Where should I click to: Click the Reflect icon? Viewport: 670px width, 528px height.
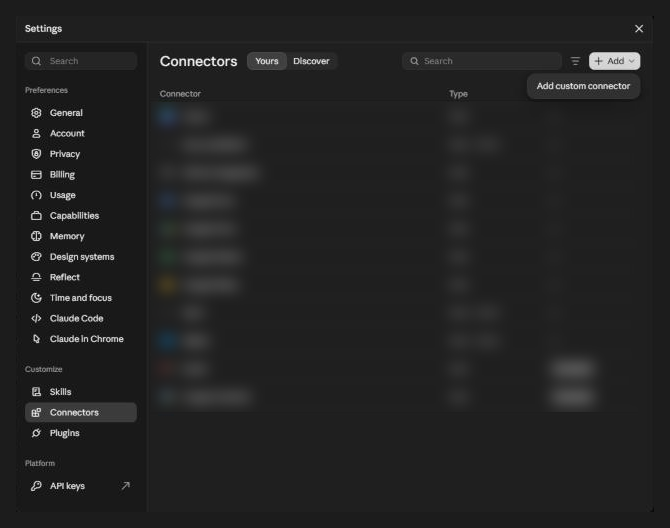coord(36,277)
